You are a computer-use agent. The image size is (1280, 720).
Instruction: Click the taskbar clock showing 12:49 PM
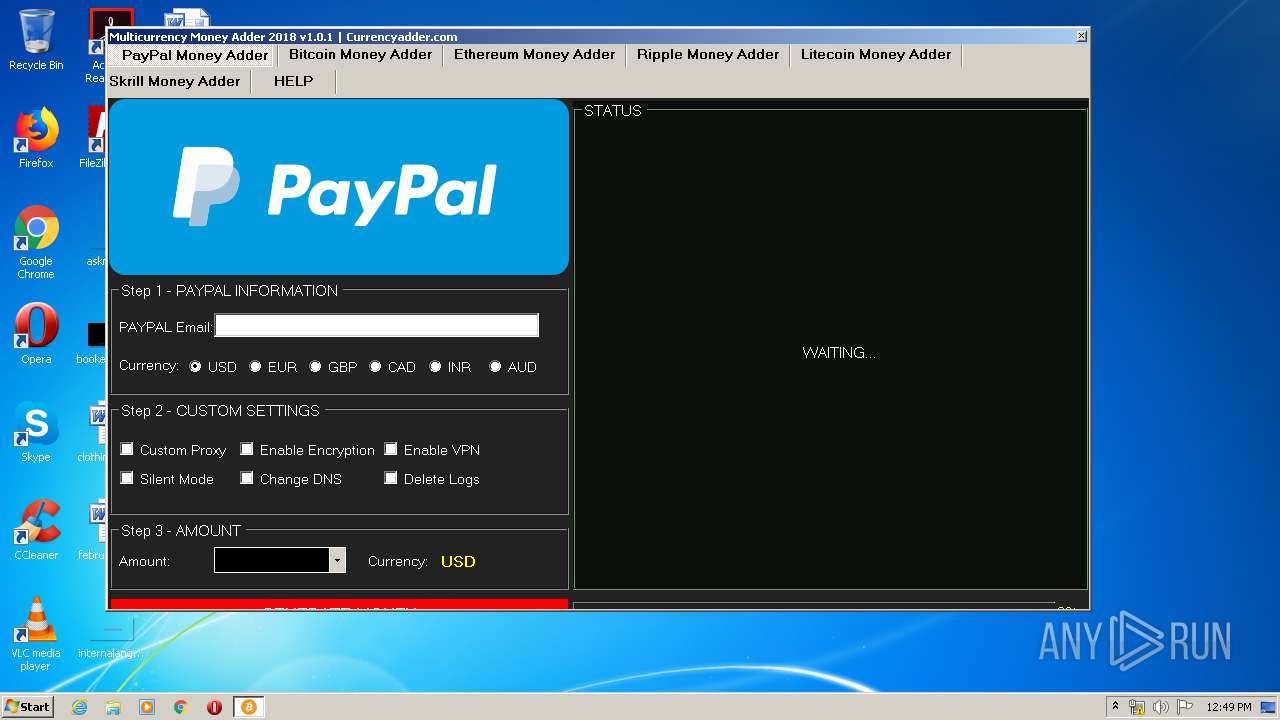pyautogui.click(x=1229, y=707)
